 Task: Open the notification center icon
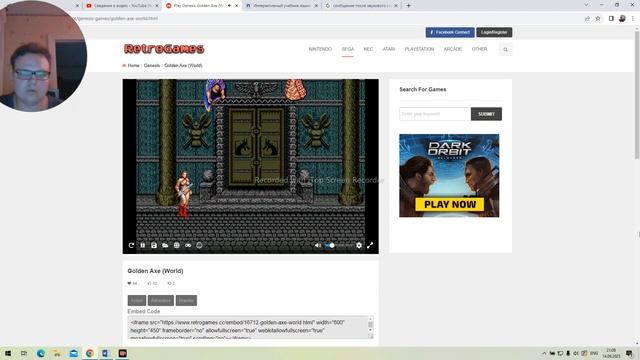tap(629, 353)
